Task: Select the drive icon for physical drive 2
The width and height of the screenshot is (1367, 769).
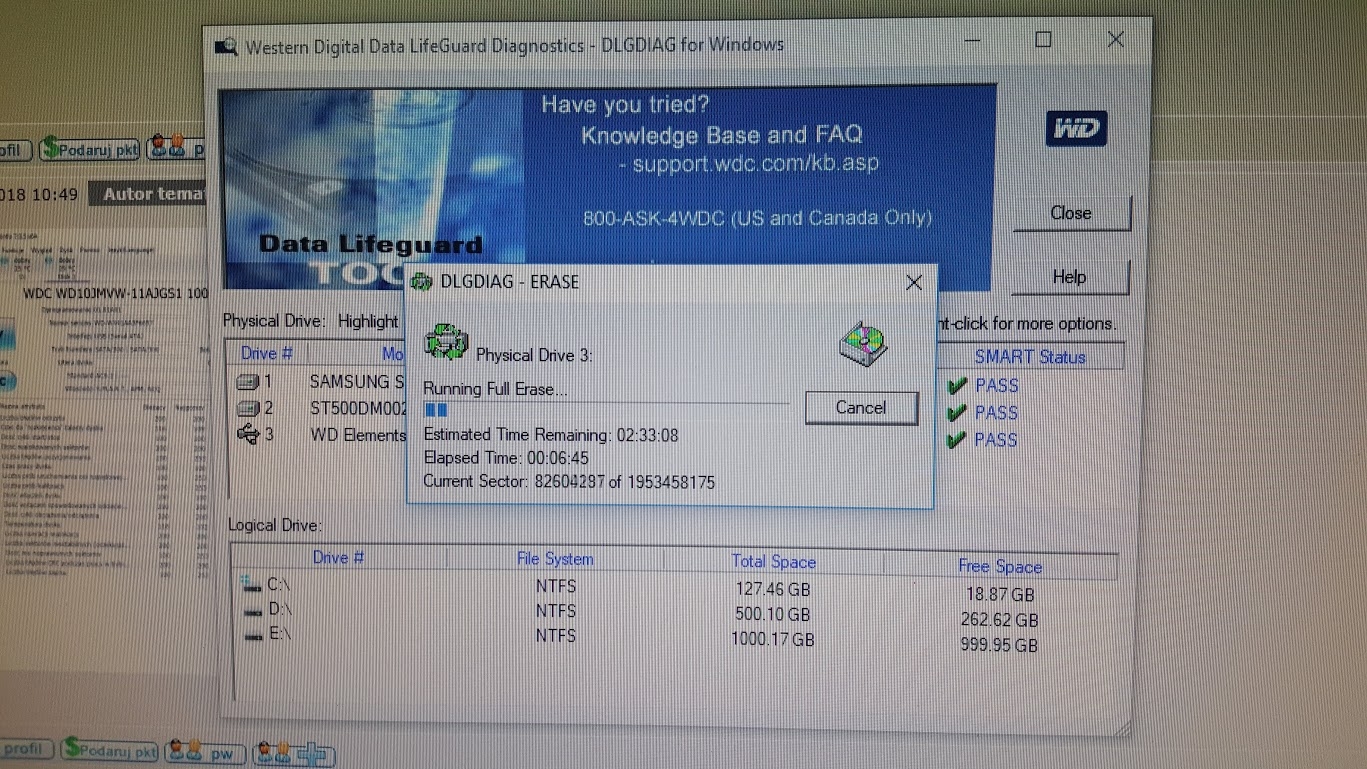Action: click(247, 408)
